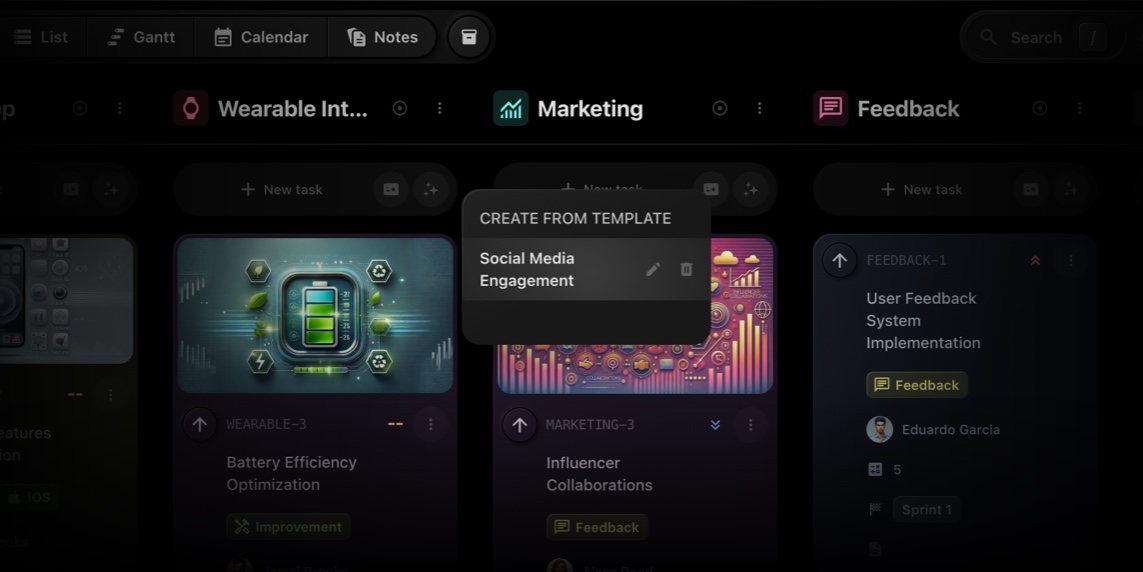
Task: Switch to the Gantt view tab
Action: click(142, 37)
